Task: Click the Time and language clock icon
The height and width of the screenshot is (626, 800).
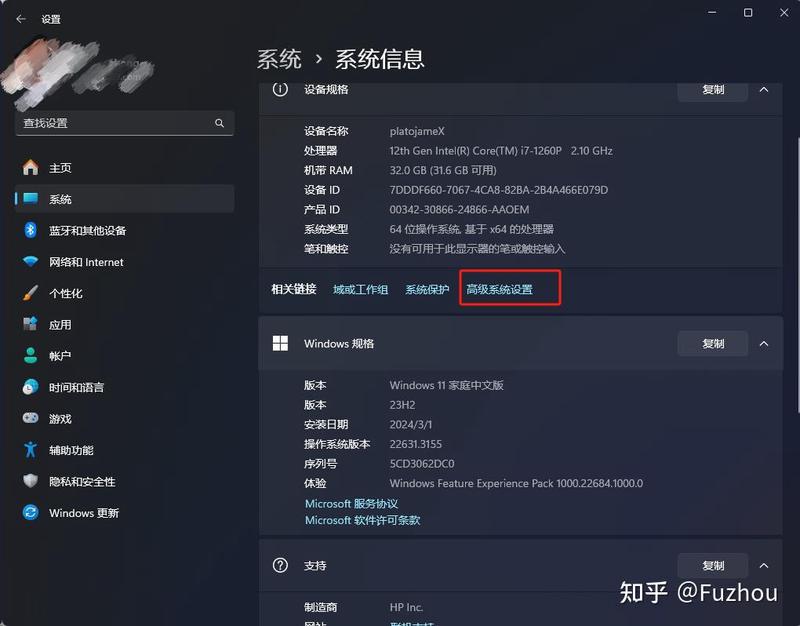Action: (31, 387)
